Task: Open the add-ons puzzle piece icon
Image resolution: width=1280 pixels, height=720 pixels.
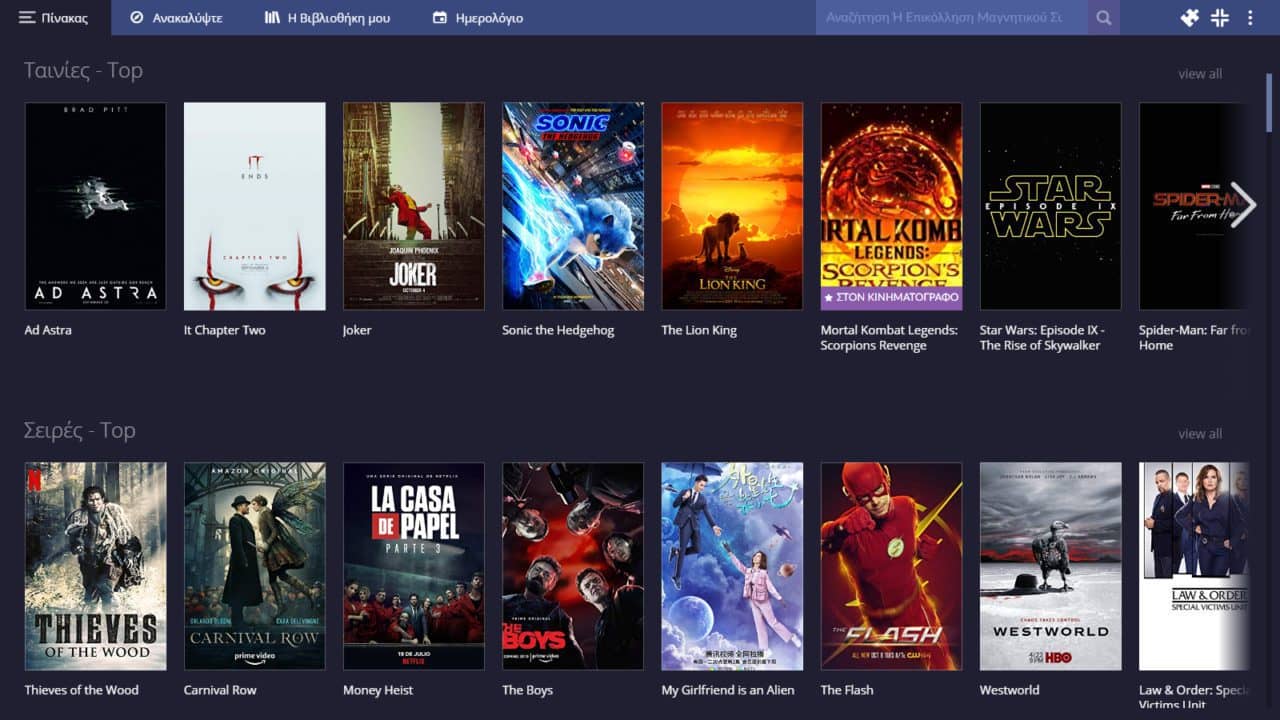Action: click(1189, 18)
